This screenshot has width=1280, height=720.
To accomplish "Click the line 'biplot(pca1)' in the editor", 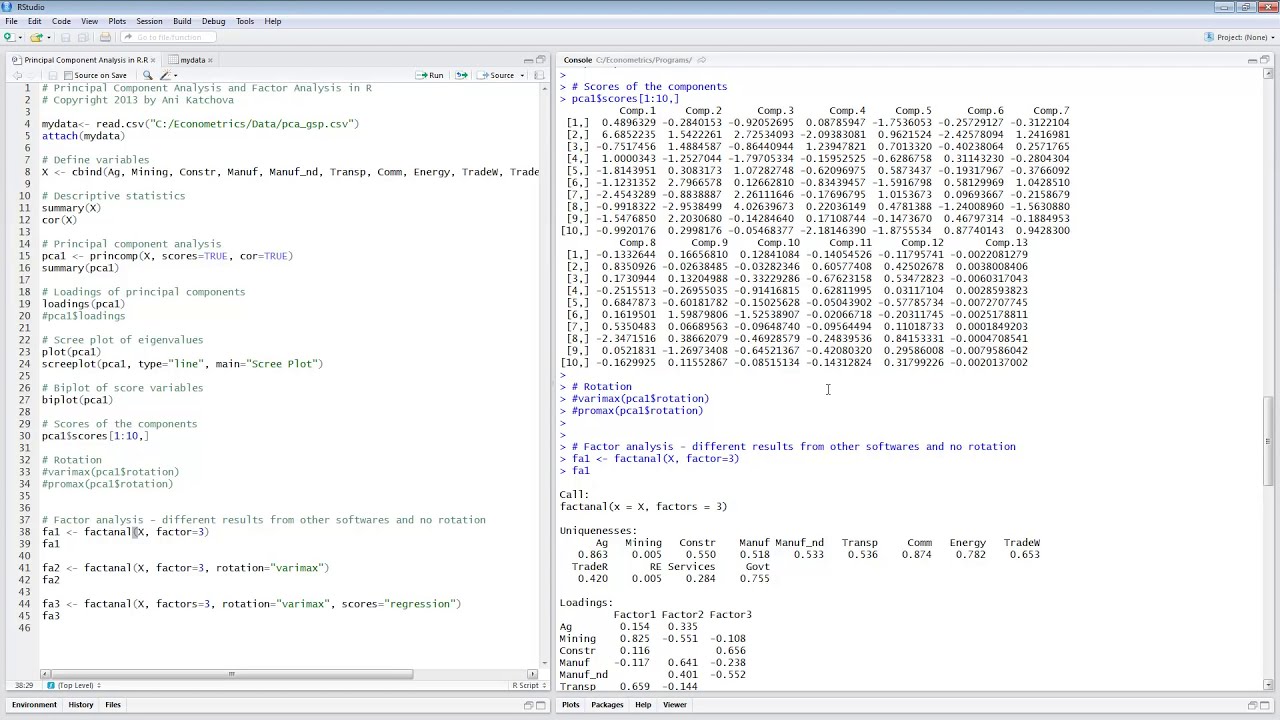I will [x=77, y=400].
